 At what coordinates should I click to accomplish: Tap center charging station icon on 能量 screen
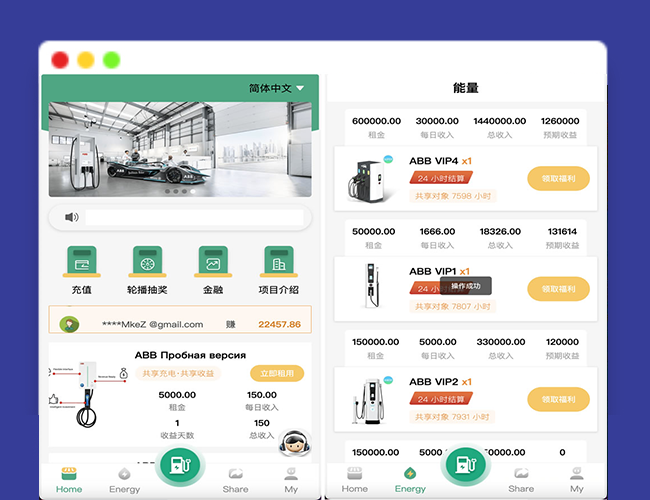click(x=464, y=465)
